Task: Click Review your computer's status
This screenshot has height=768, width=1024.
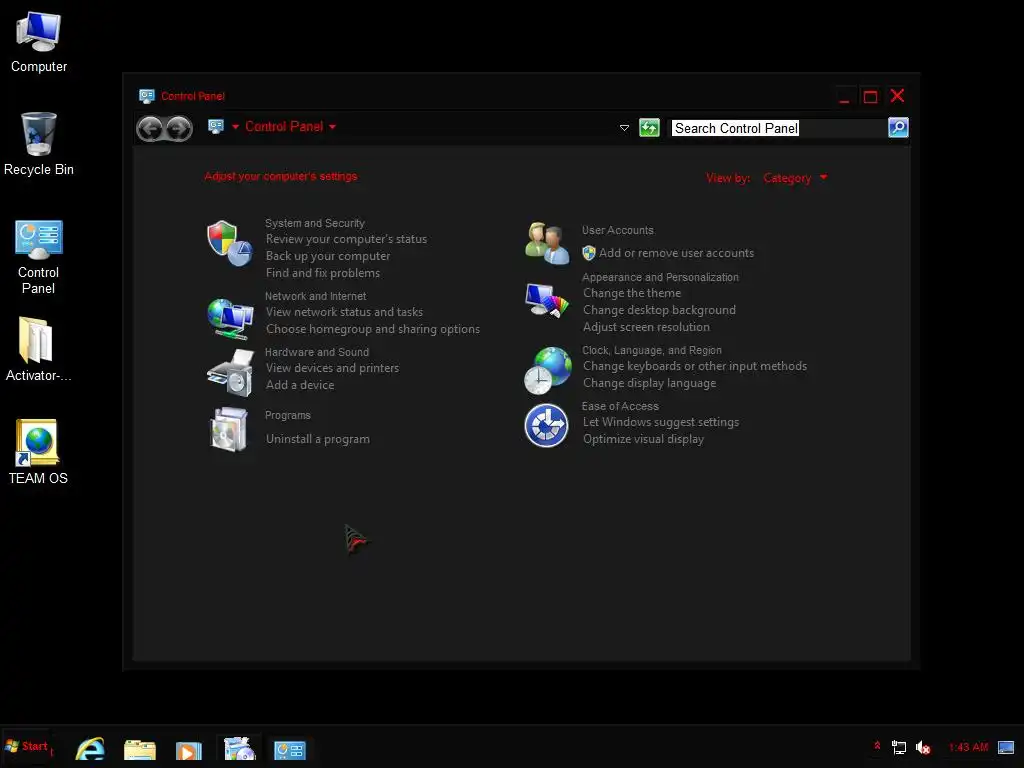Action: point(346,239)
